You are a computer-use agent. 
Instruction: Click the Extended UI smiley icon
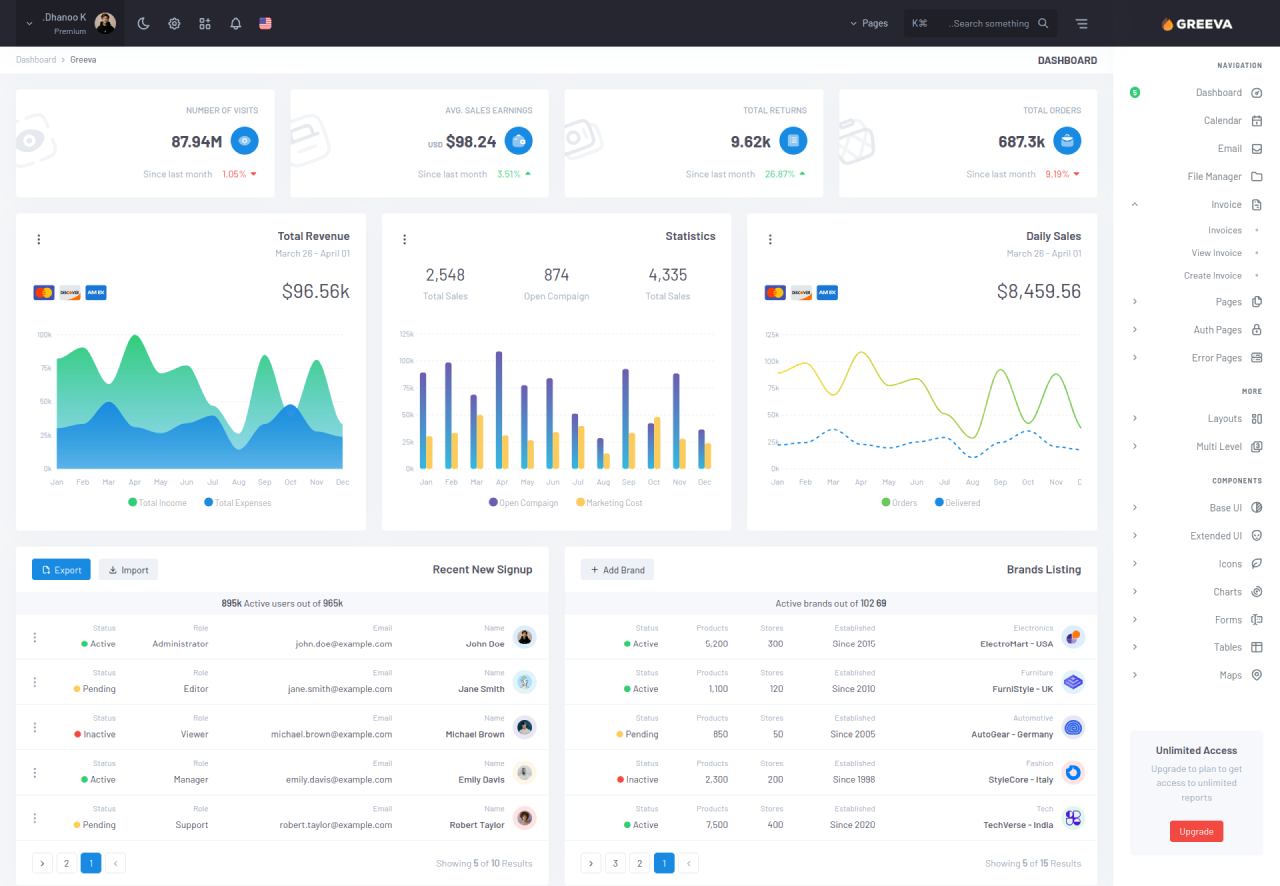pyautogui.click(x=1257, y=536)
